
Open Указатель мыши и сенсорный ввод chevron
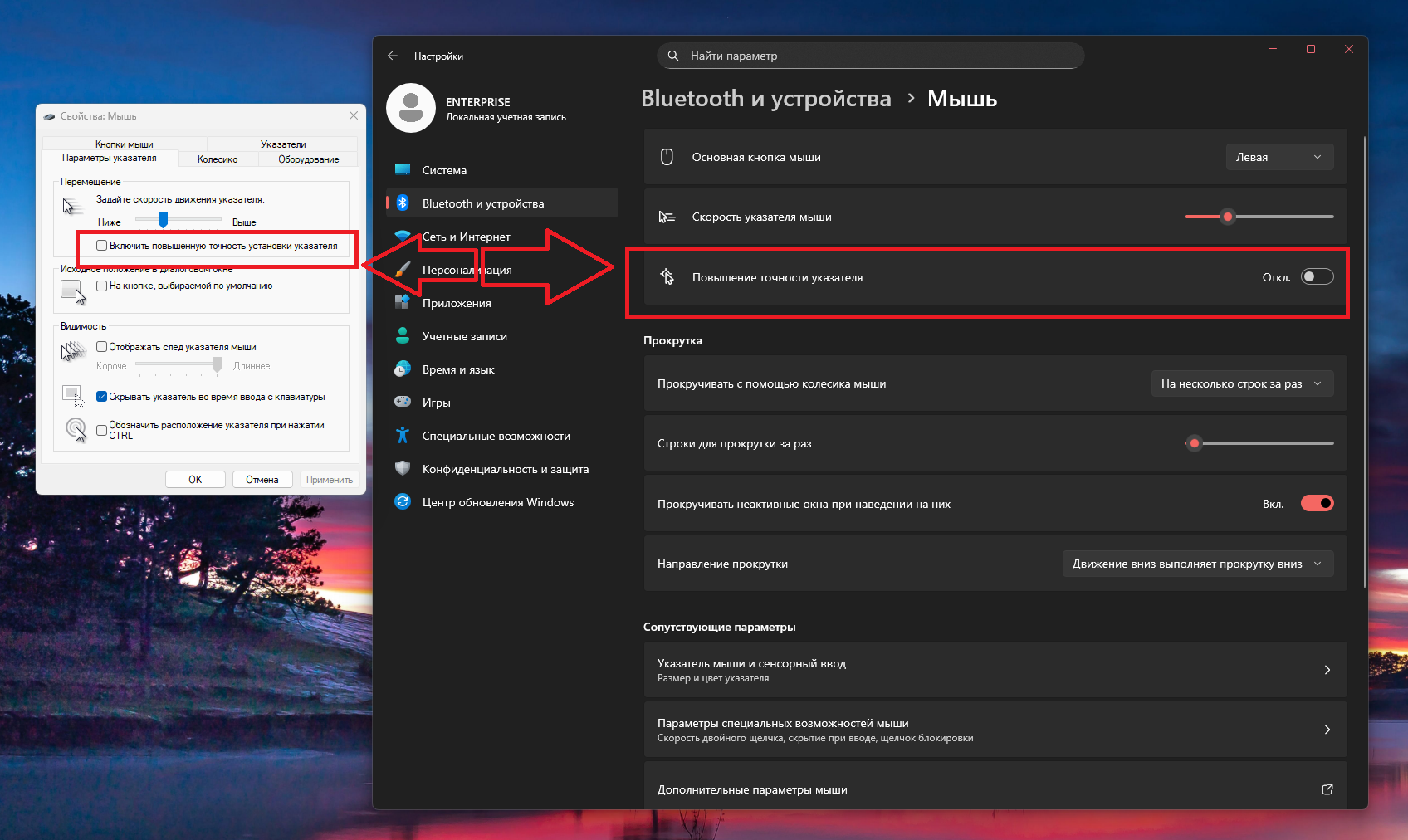[1327, 670]
